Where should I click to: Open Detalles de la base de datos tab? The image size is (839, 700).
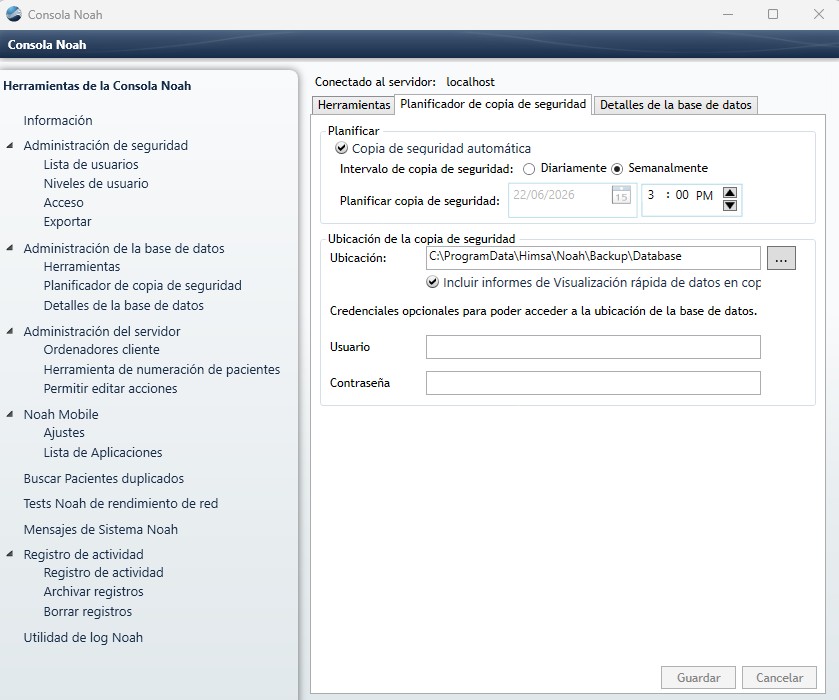tap(675, 105)
